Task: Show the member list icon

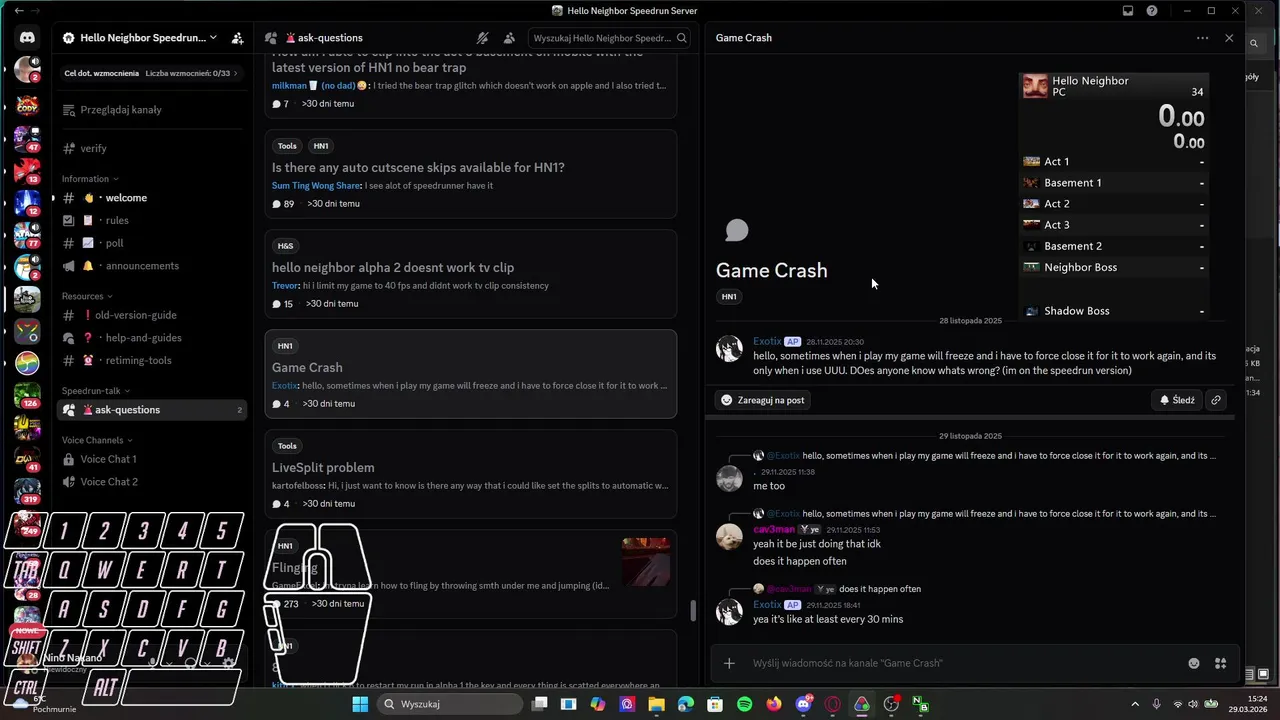Action: (509, 38)
